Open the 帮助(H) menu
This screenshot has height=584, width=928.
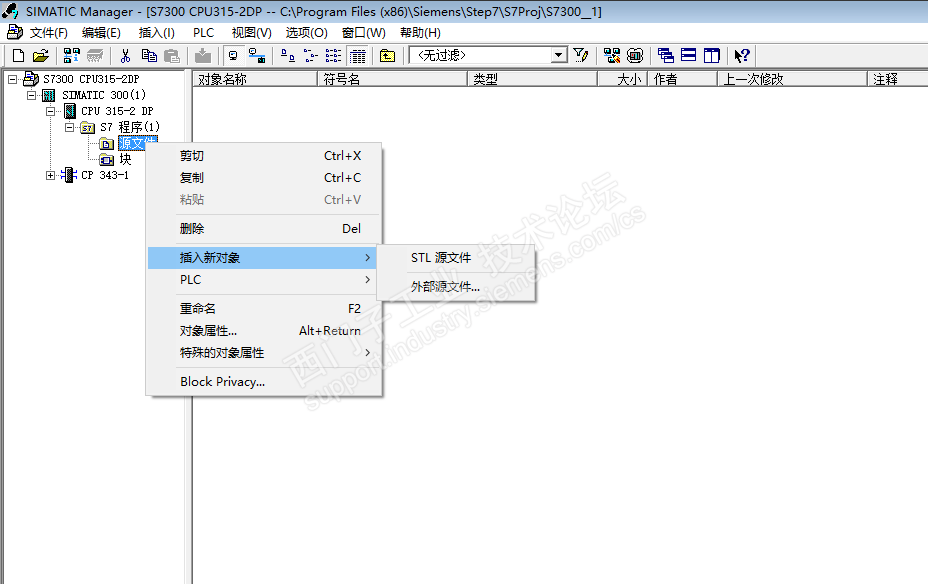(420, 33)
